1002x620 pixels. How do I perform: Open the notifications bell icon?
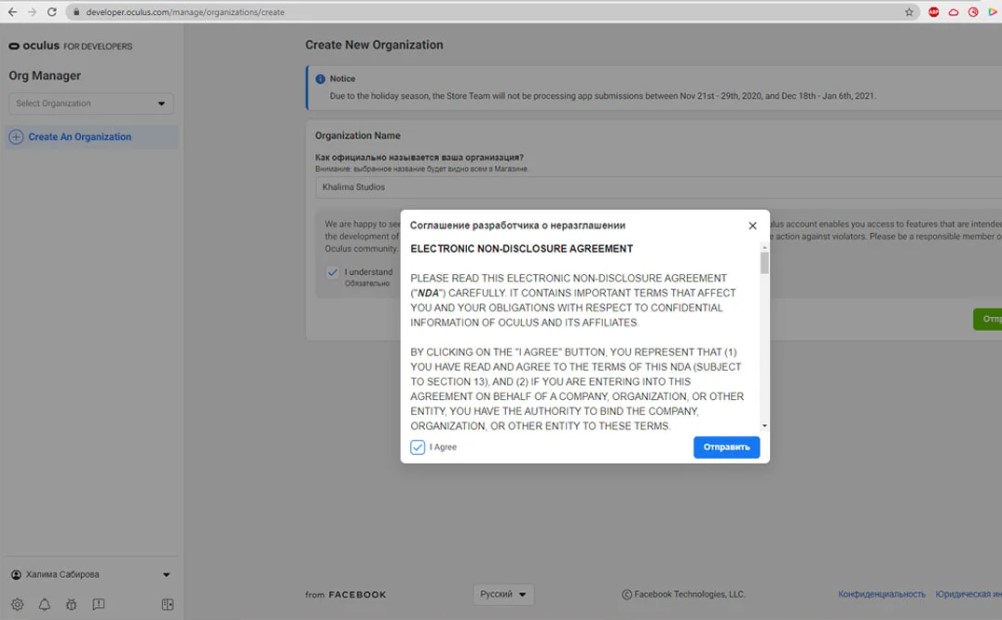point(44,605)
